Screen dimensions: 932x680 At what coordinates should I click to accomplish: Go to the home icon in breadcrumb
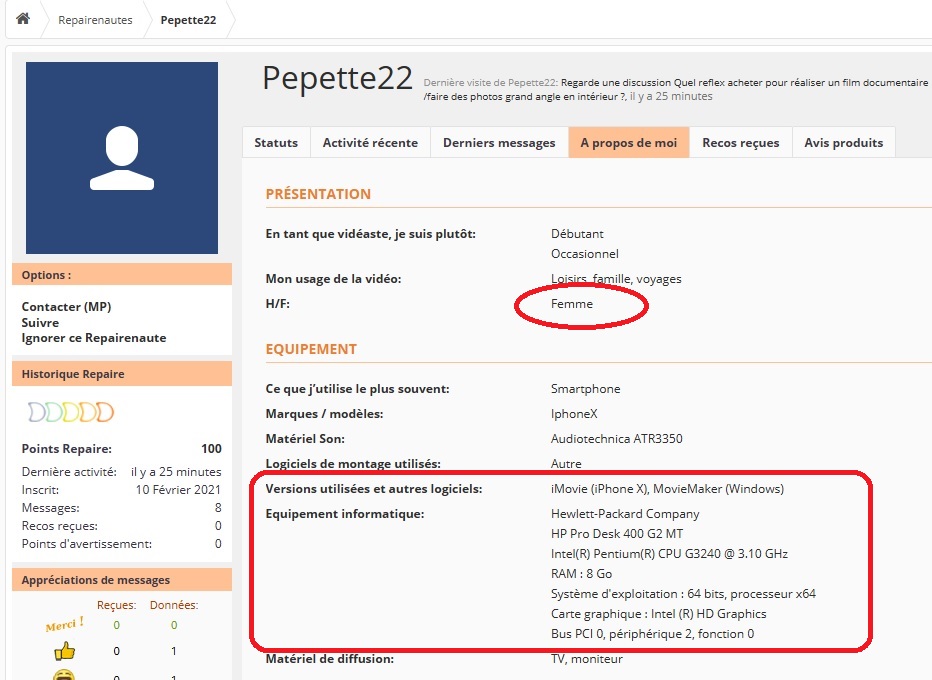click(23, 19)
